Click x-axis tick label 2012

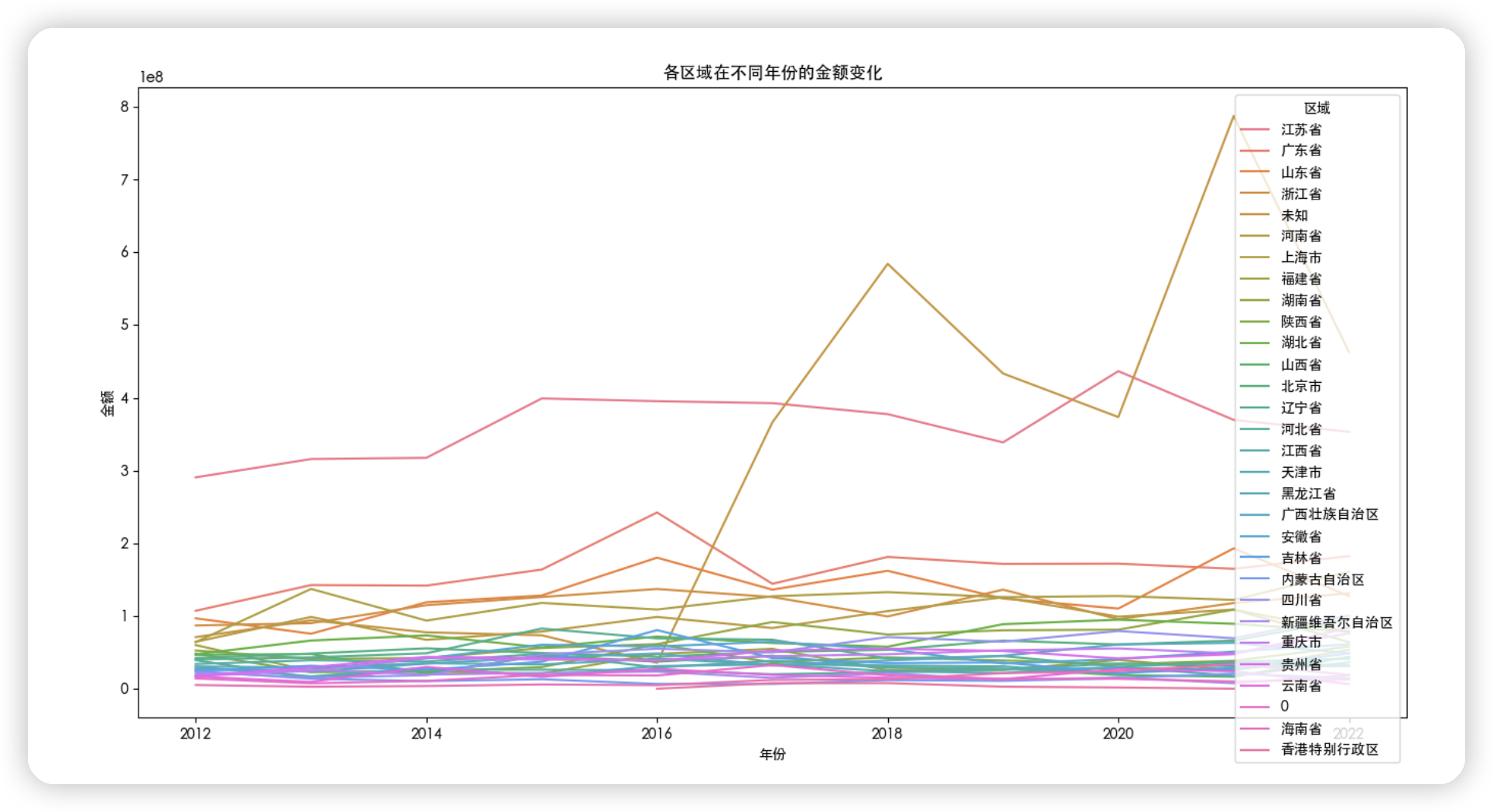pyautogui.click(x=196, y=733)
